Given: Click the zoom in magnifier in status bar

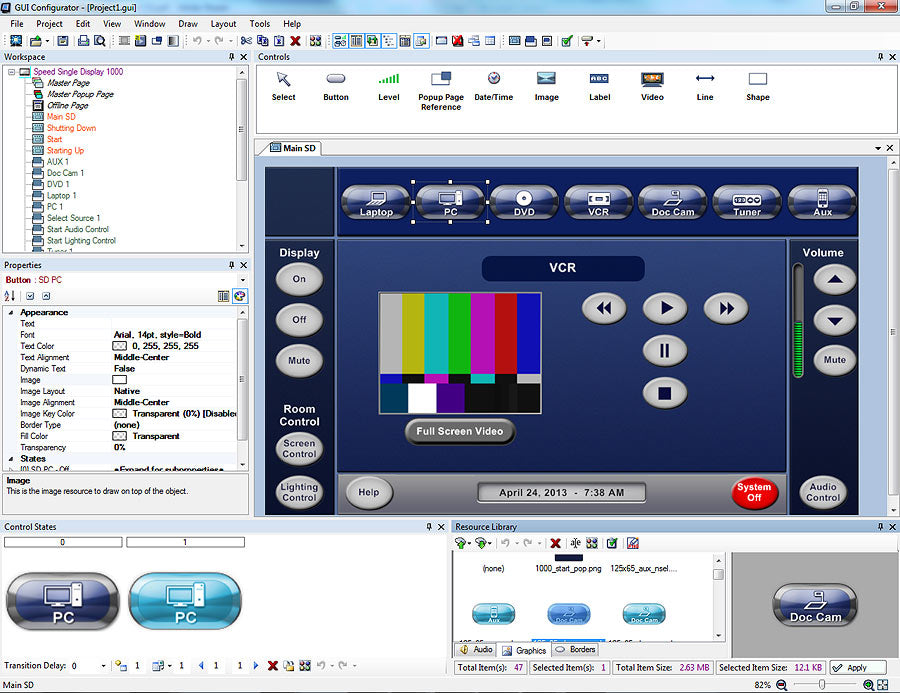Looking at the screenshot, I should (868, 684).
